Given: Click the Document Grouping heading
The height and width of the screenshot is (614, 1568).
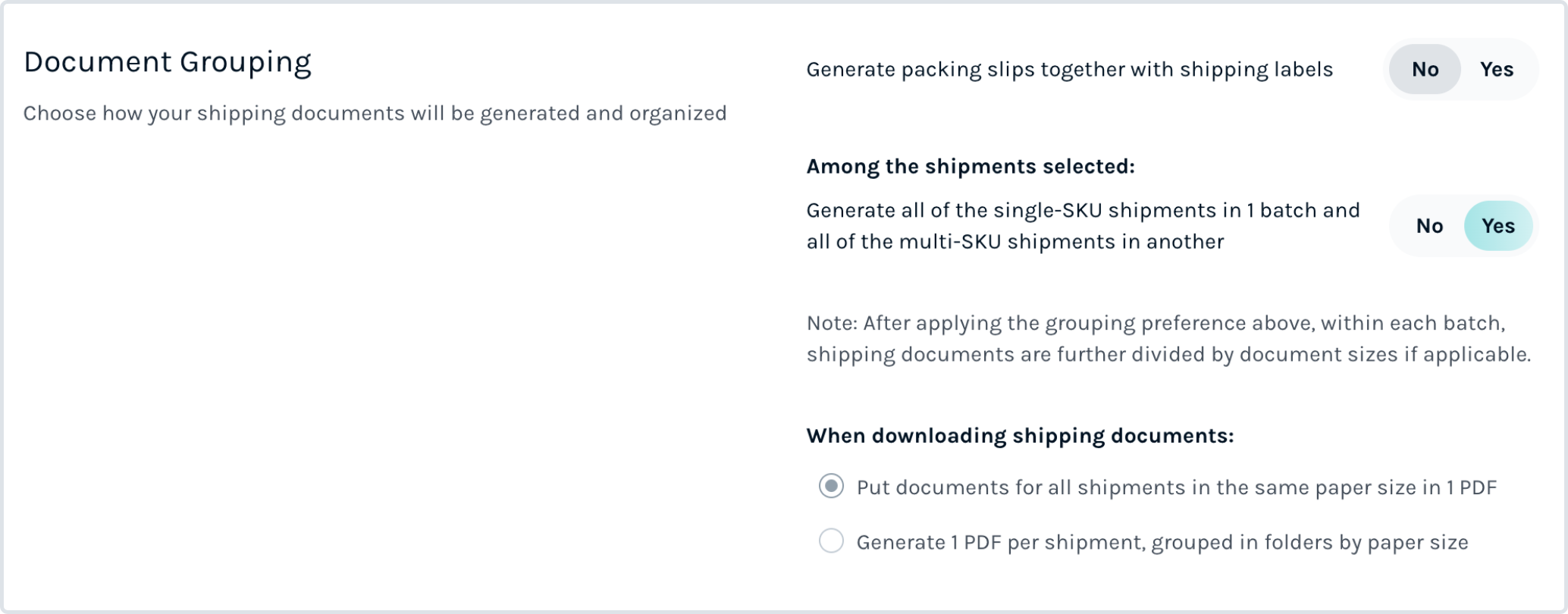Looking at the screenshot, I should click(168, 63).
